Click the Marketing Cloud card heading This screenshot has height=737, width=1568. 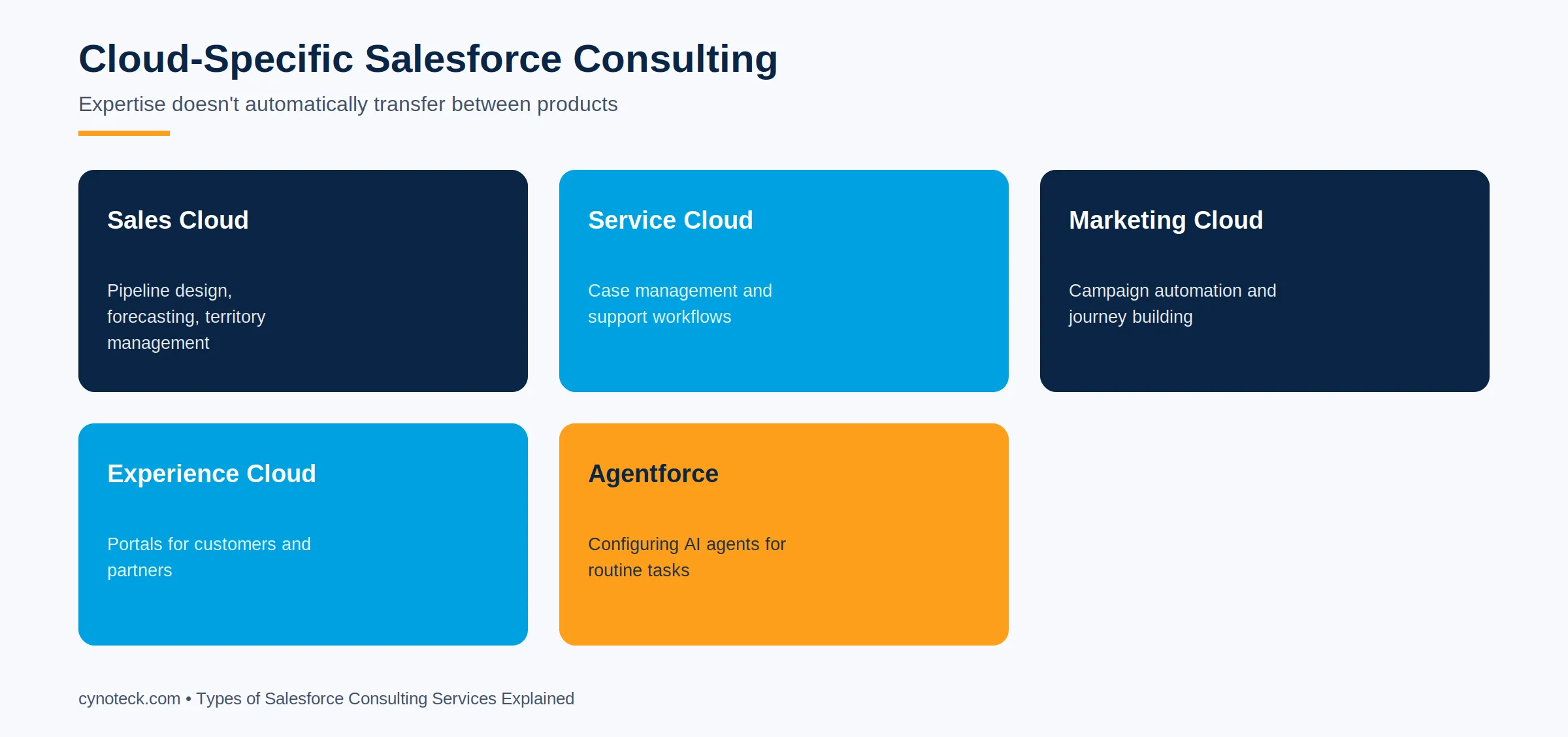[1166, 220]
